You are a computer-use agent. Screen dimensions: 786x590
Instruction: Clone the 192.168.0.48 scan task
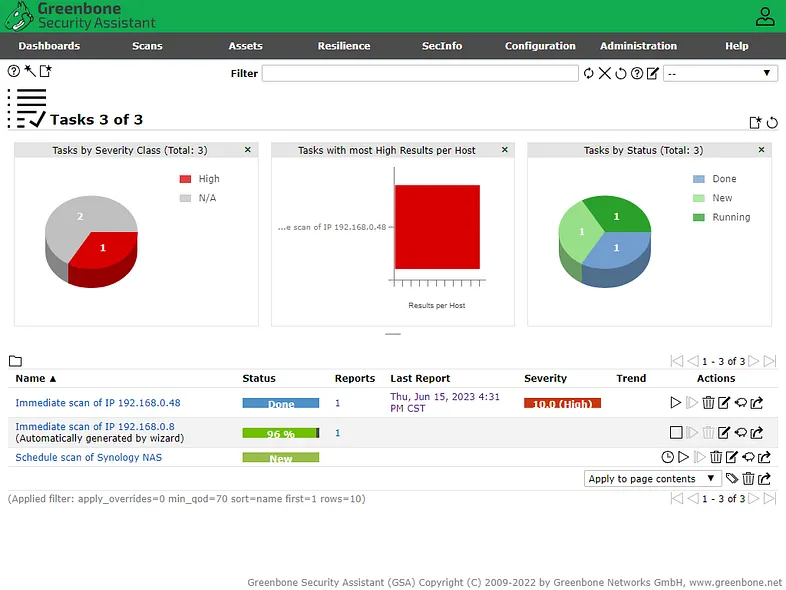[740, 403]
